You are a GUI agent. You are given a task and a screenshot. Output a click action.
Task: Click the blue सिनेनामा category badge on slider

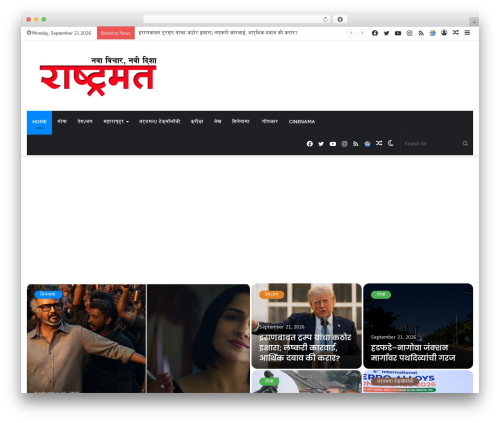click(x=48, y=295)
